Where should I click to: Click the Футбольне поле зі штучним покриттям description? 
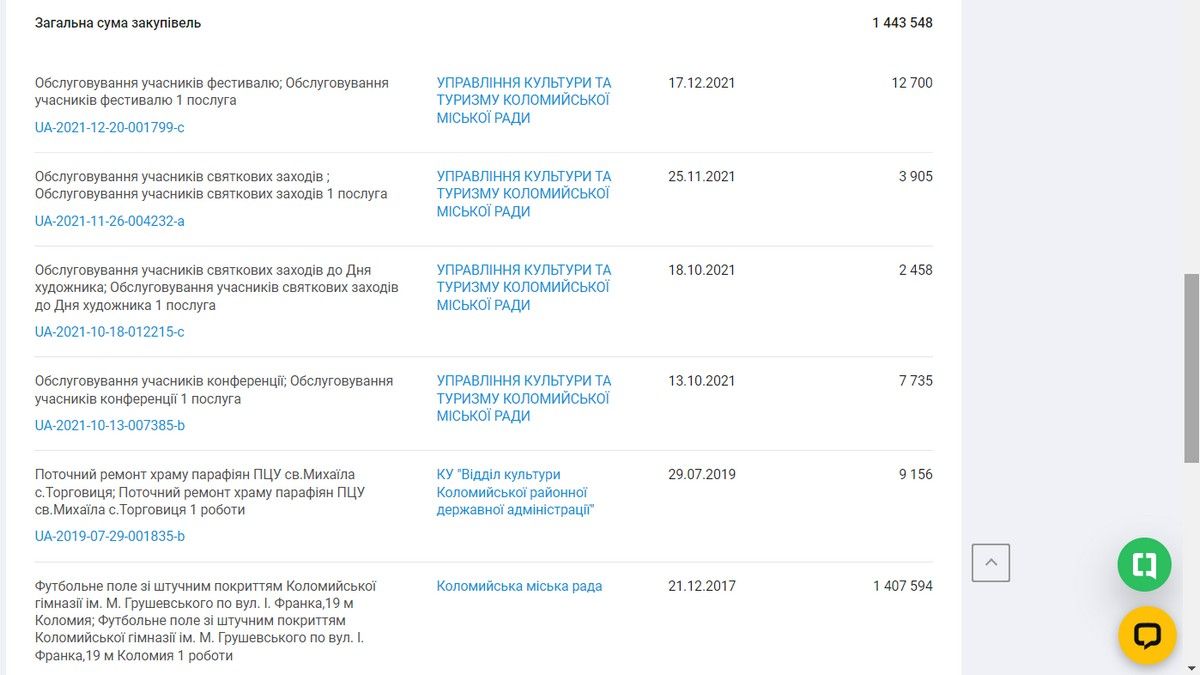click(205, 620)
